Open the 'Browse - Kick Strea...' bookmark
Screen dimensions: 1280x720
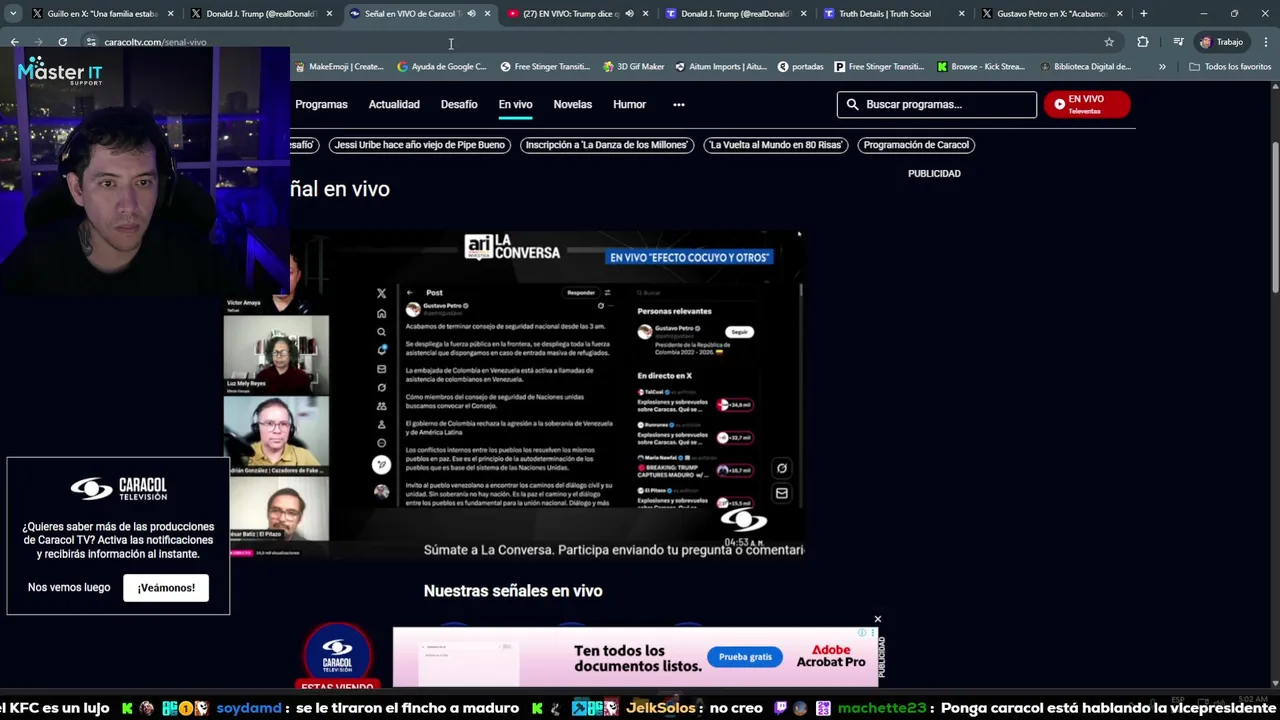[x=981, y=67]
